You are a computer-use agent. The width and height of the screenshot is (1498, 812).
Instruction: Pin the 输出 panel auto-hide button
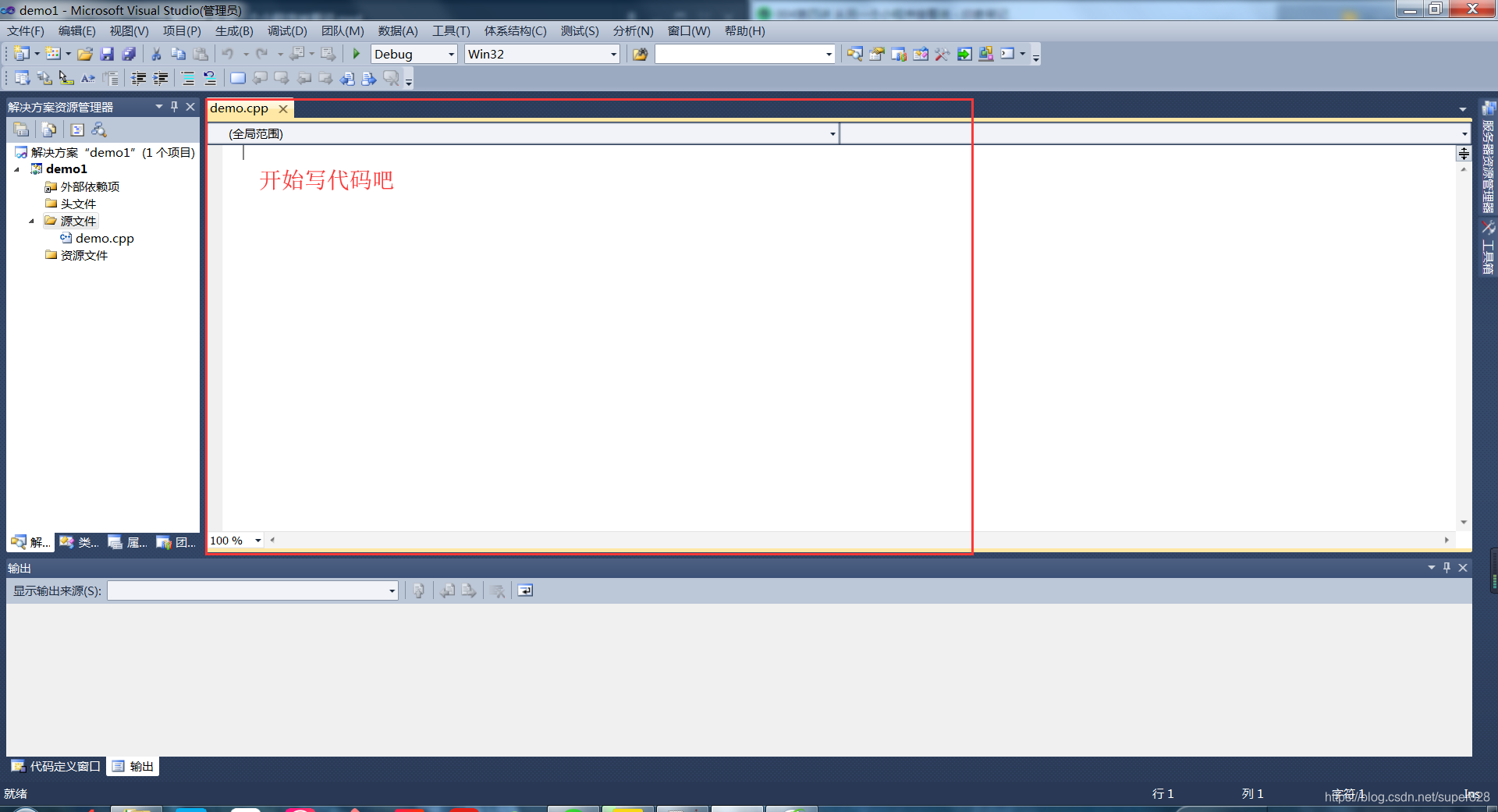pos(1447,568)
